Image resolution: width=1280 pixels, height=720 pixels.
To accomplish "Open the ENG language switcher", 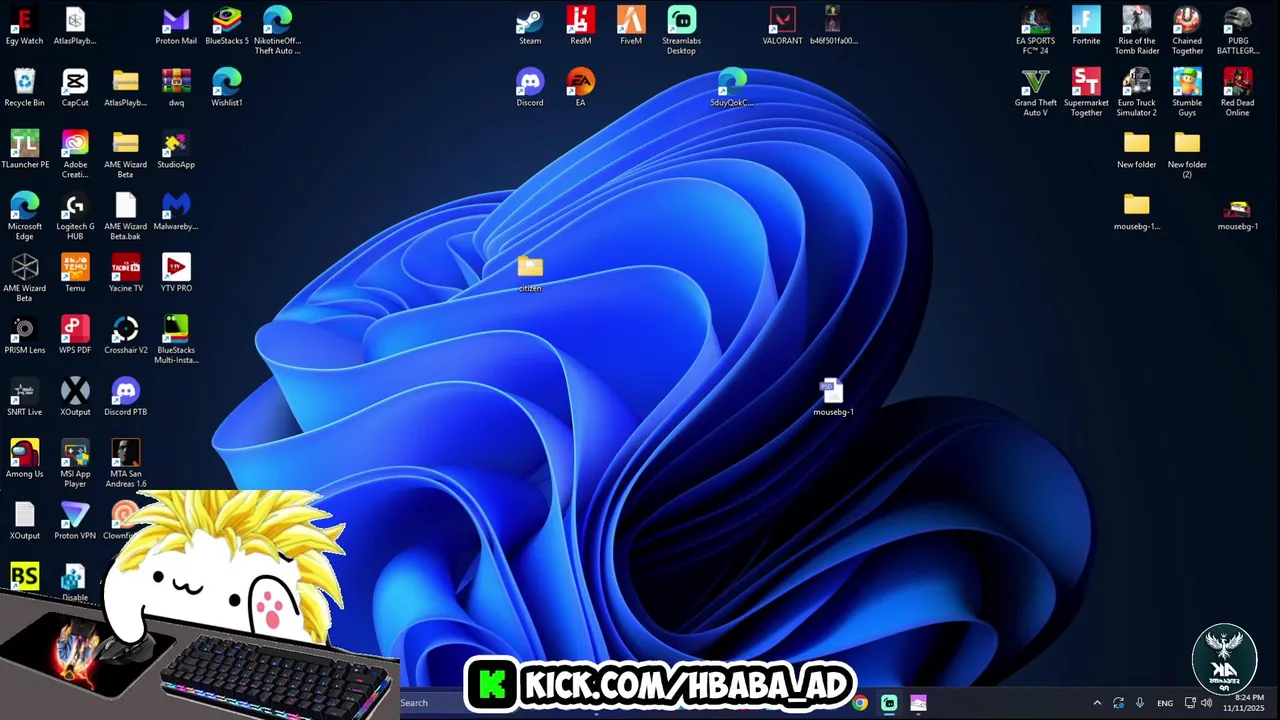I will click(1165, 703).
